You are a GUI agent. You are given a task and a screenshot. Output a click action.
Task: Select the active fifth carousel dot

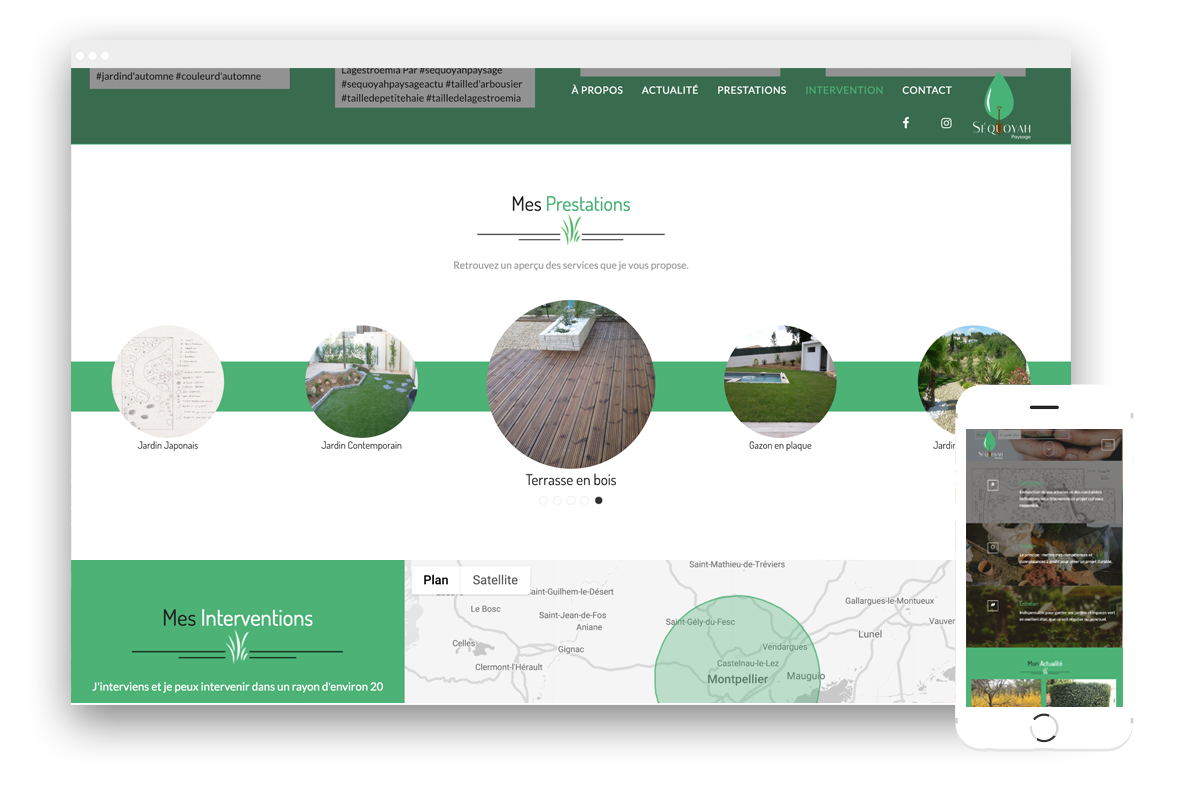click(x=599, y=500)
